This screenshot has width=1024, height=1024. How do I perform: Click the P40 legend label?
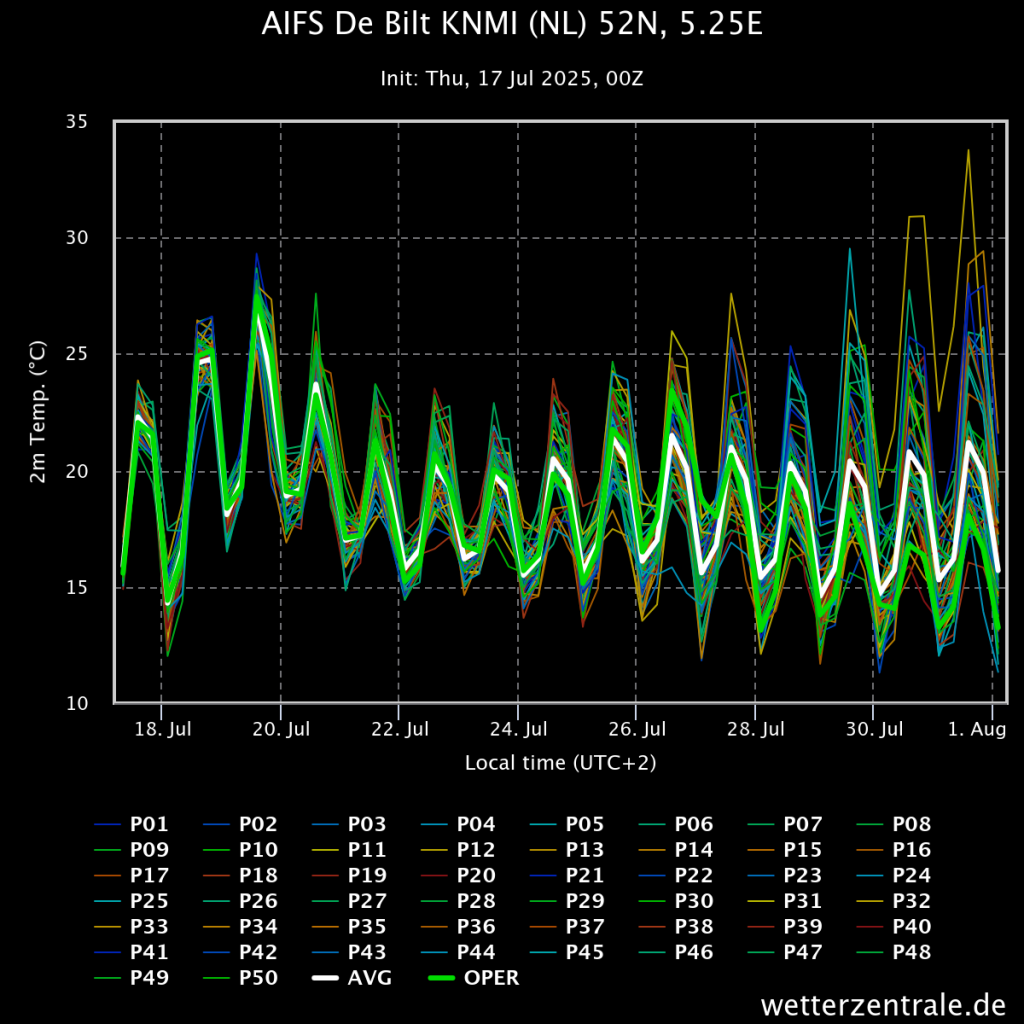pyautogui.click(x=912, y=926)
